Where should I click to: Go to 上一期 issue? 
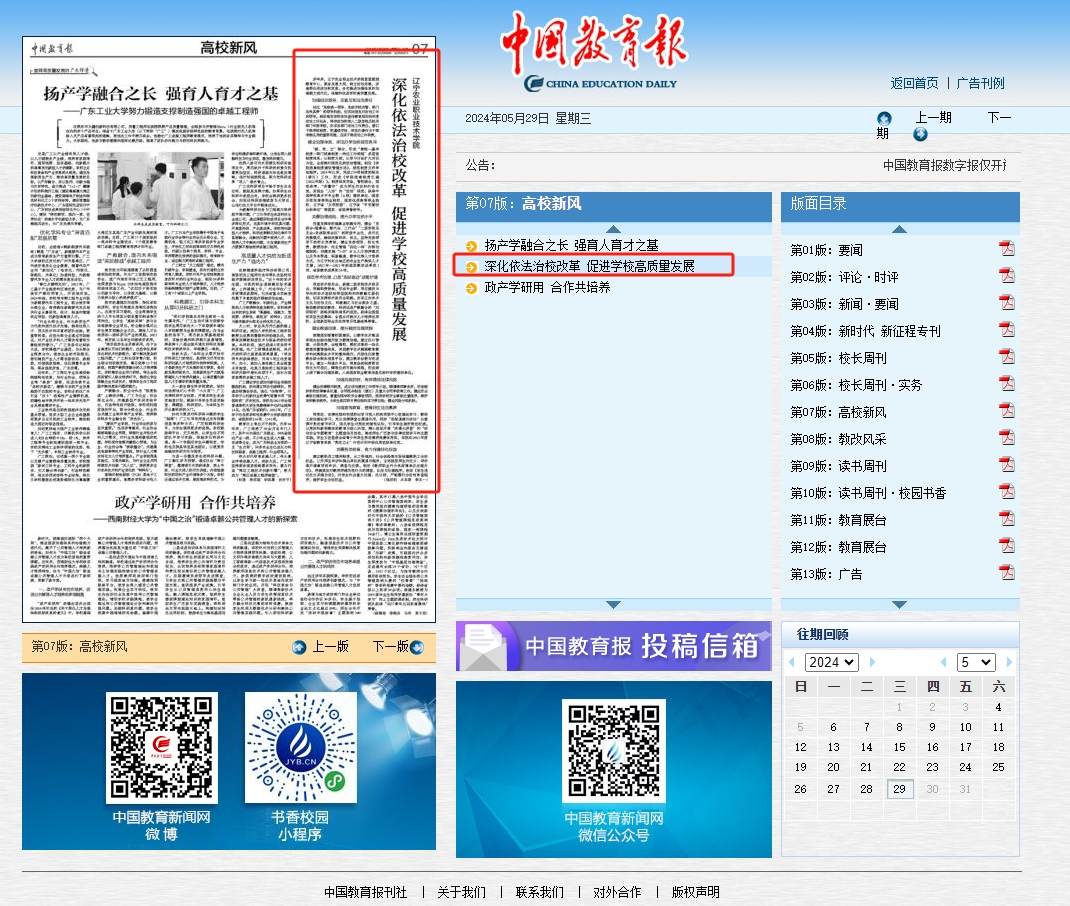[x=933, y=117]
